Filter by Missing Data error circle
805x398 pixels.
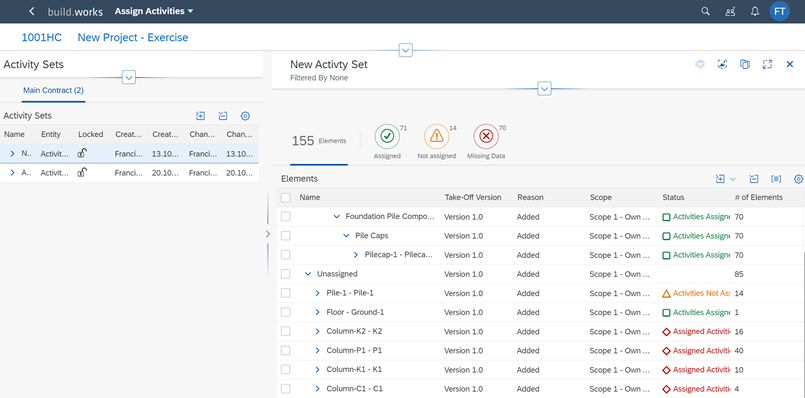[x=486, y=136]
